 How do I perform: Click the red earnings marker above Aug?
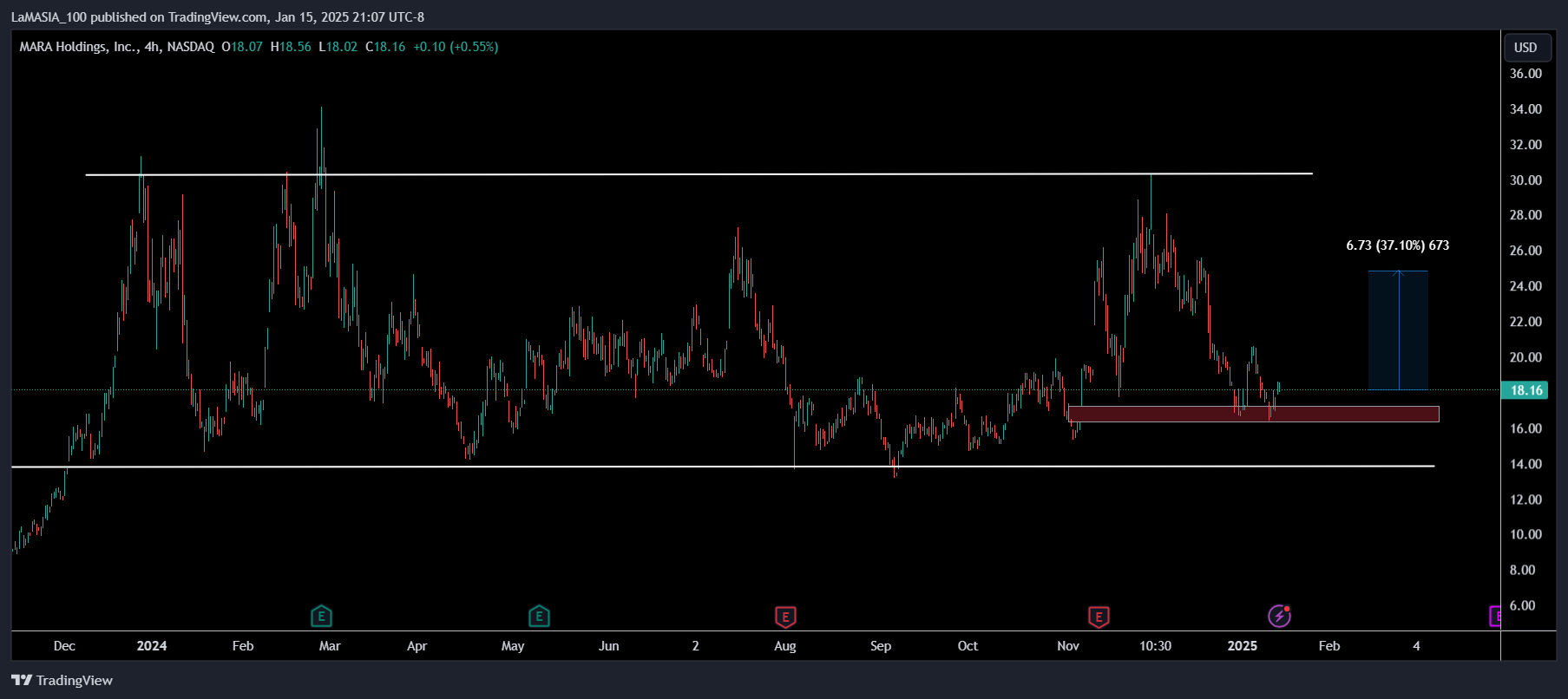785,617
